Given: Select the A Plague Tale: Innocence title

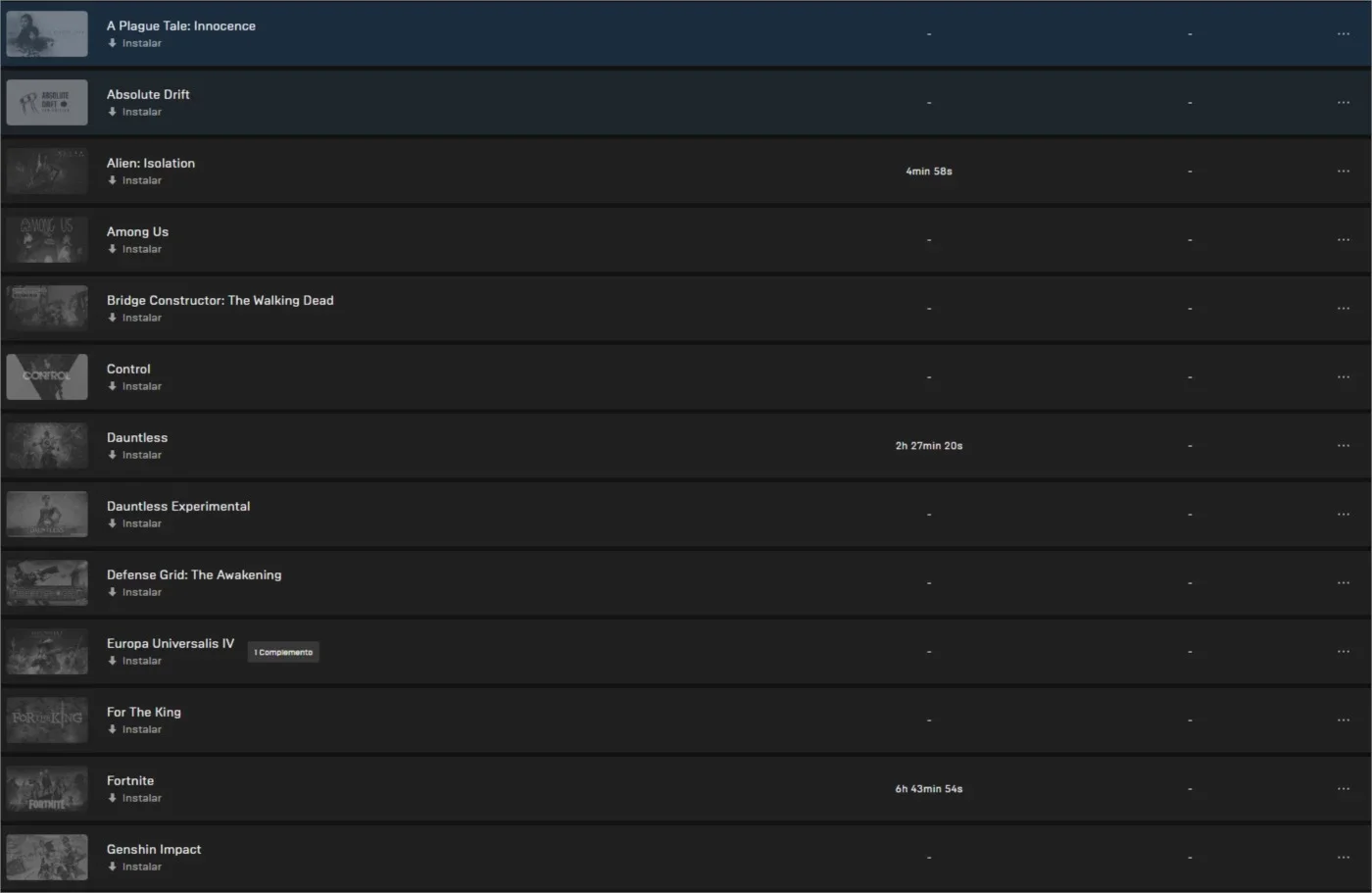Looking at the screenshot, I should 181,25.
